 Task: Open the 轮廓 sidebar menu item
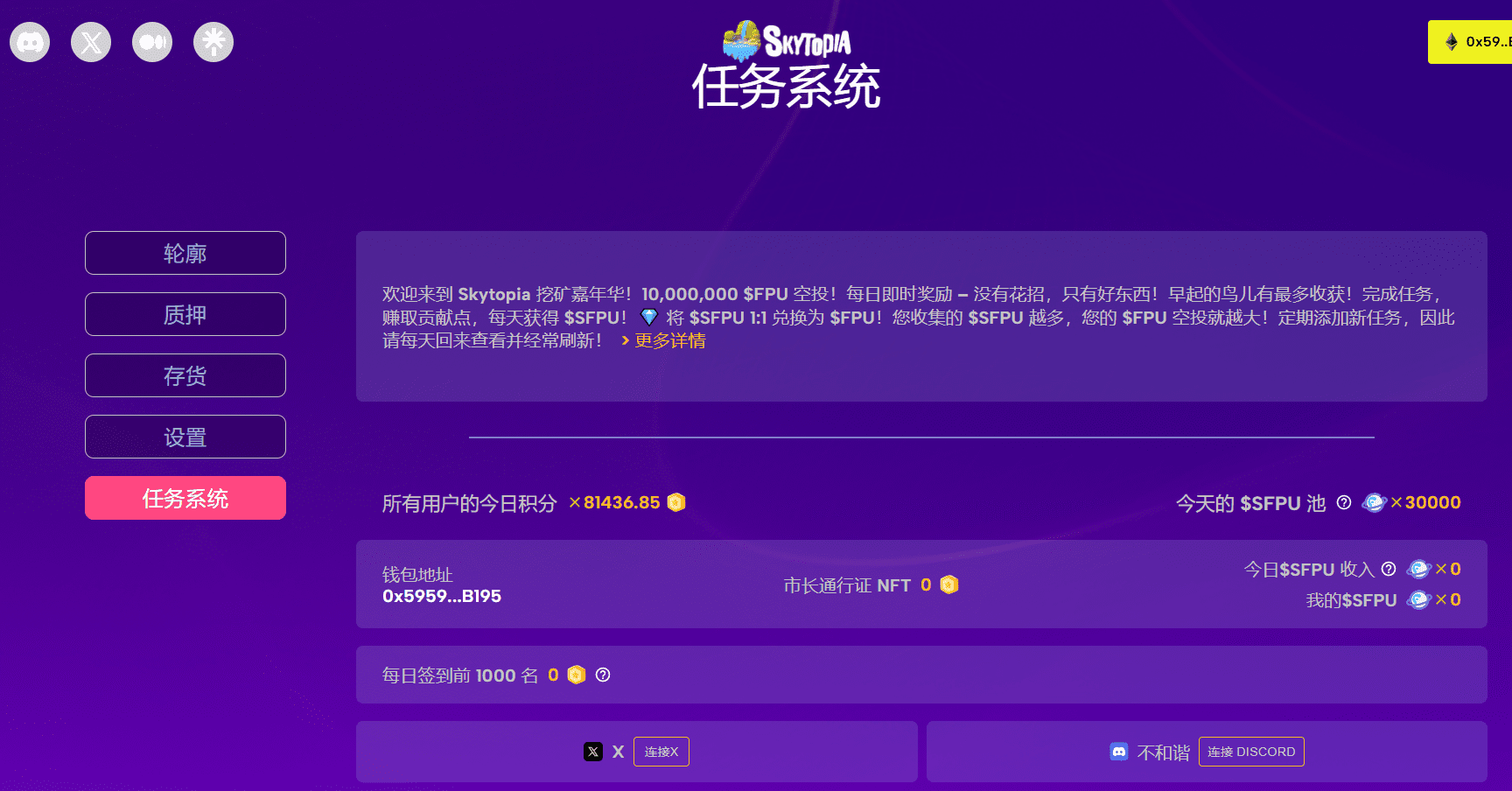(185, 253)
